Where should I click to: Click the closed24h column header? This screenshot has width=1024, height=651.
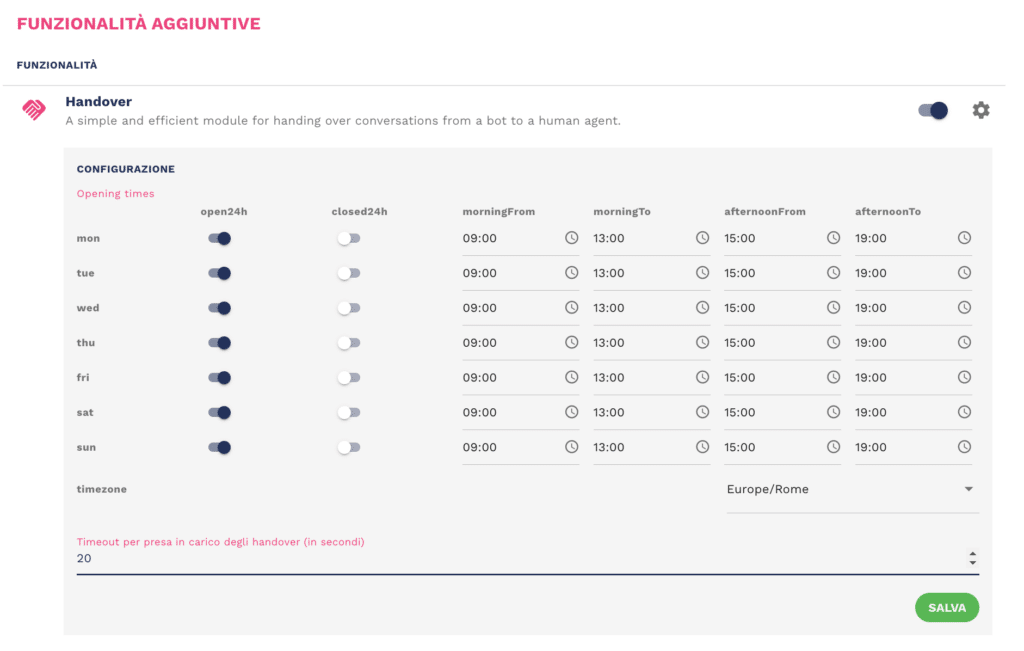(359, 212)
